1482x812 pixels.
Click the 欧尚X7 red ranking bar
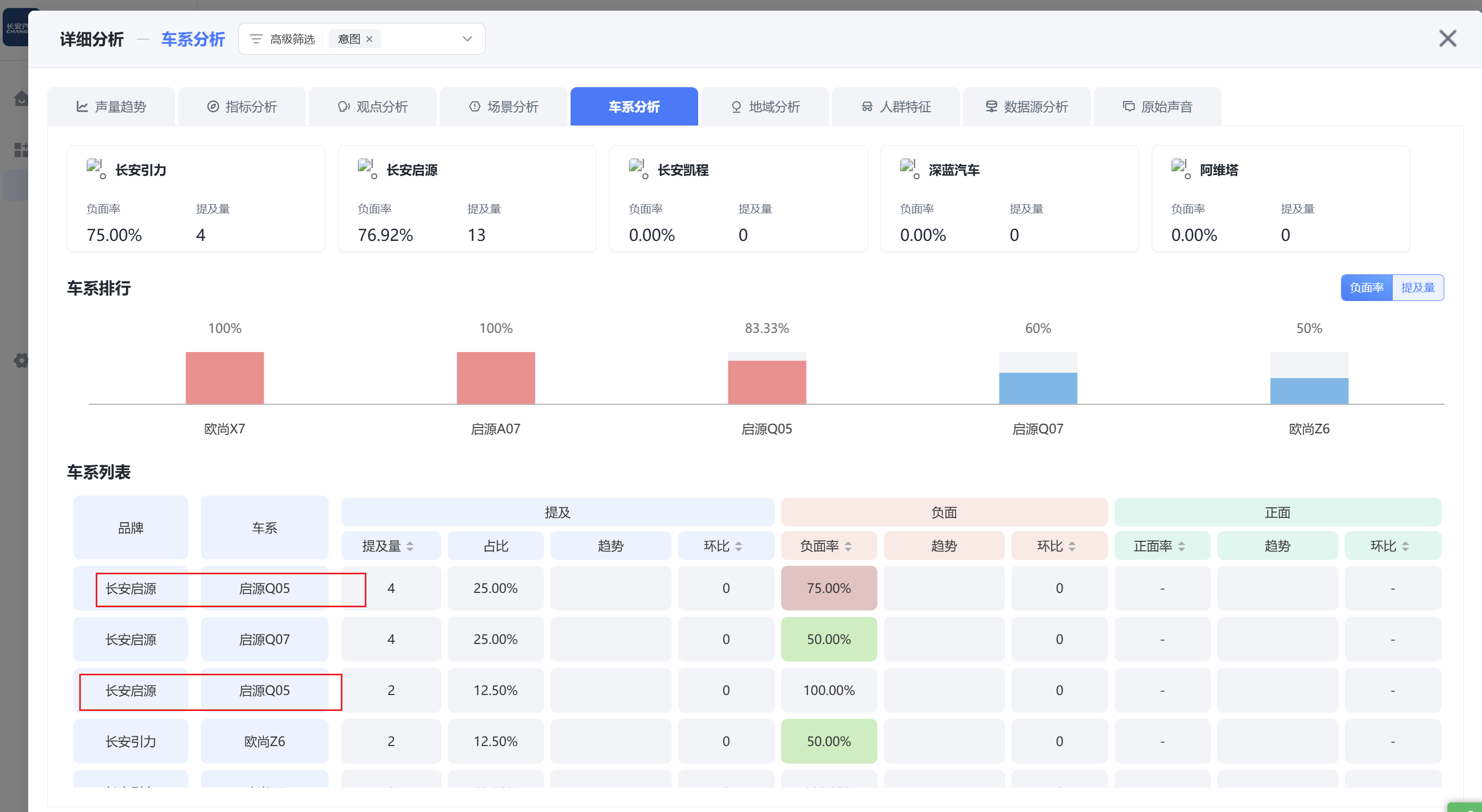(224, 378)
